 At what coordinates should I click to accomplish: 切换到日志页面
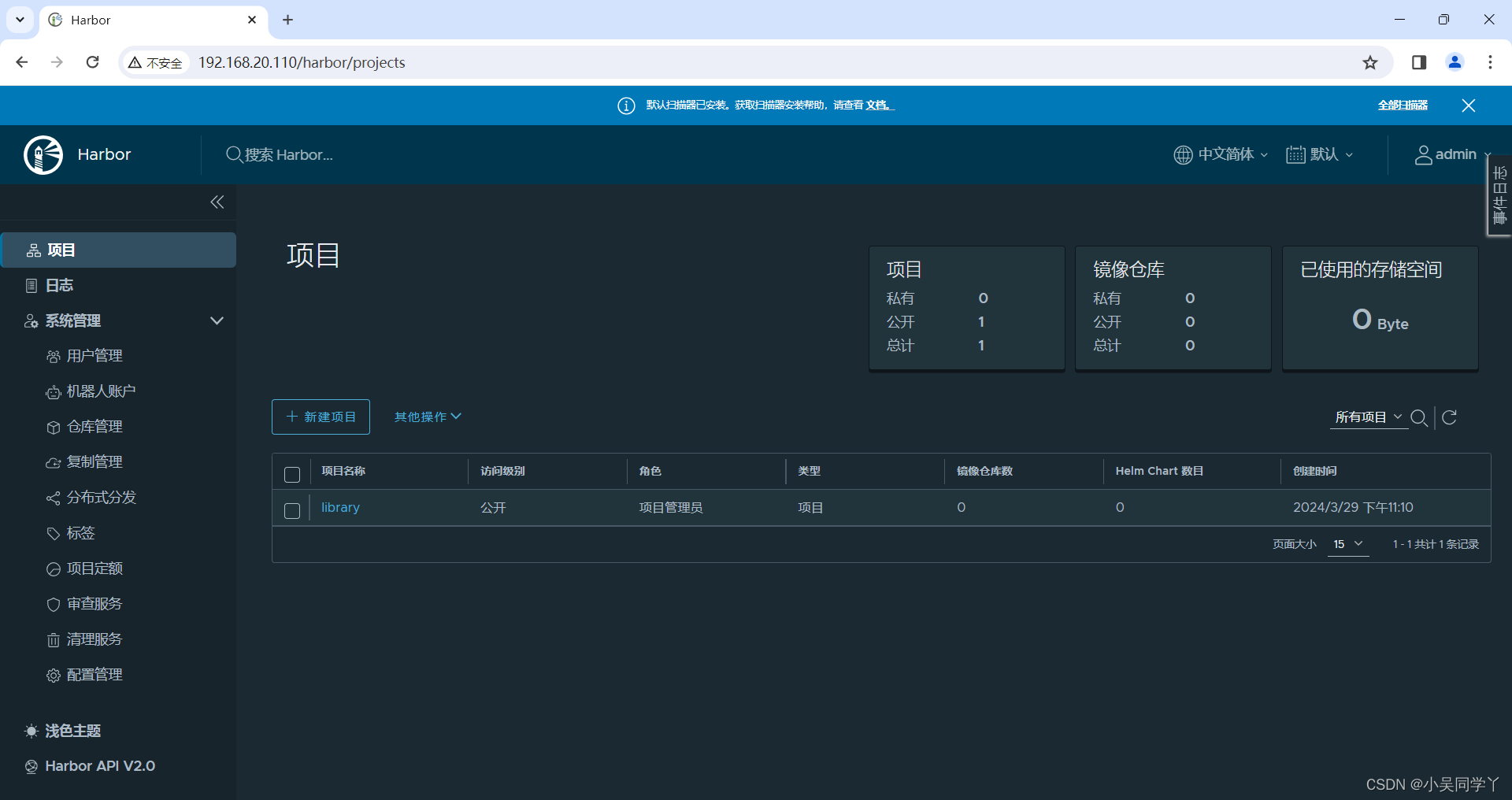pyautogui.click(x=58, y=285)
